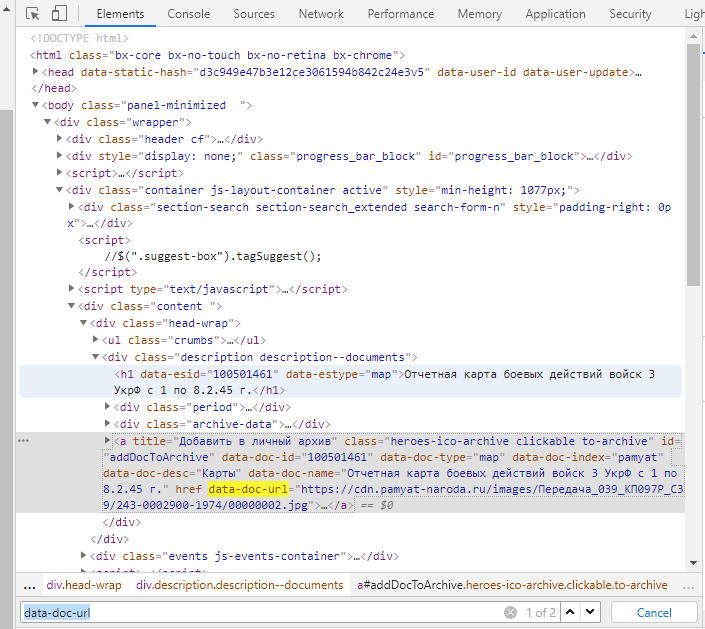Screen dimensions: 705x629
Task: Open the Application tab
Action: coord(555,14)
